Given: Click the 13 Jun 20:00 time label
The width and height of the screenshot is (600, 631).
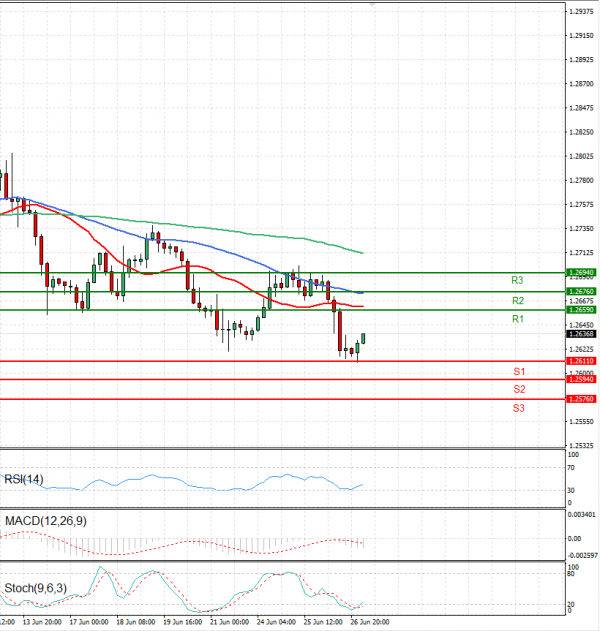Looking at the screenshot, I should pos(42,622).
